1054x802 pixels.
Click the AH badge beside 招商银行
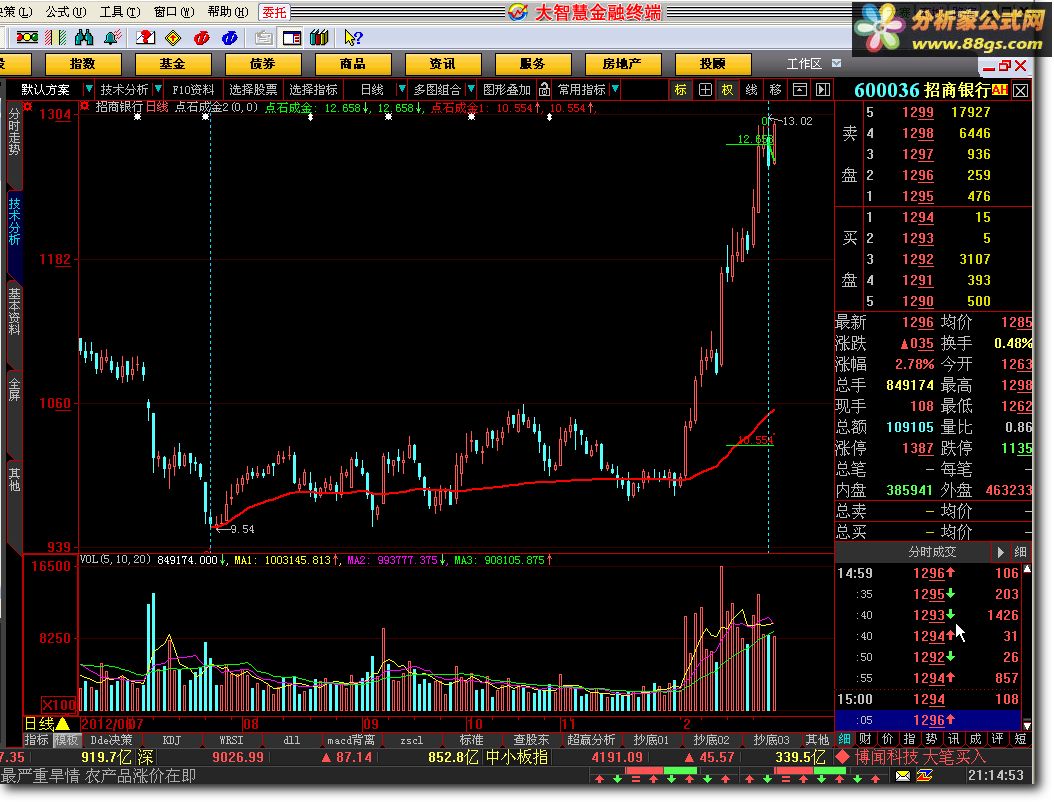999,89
